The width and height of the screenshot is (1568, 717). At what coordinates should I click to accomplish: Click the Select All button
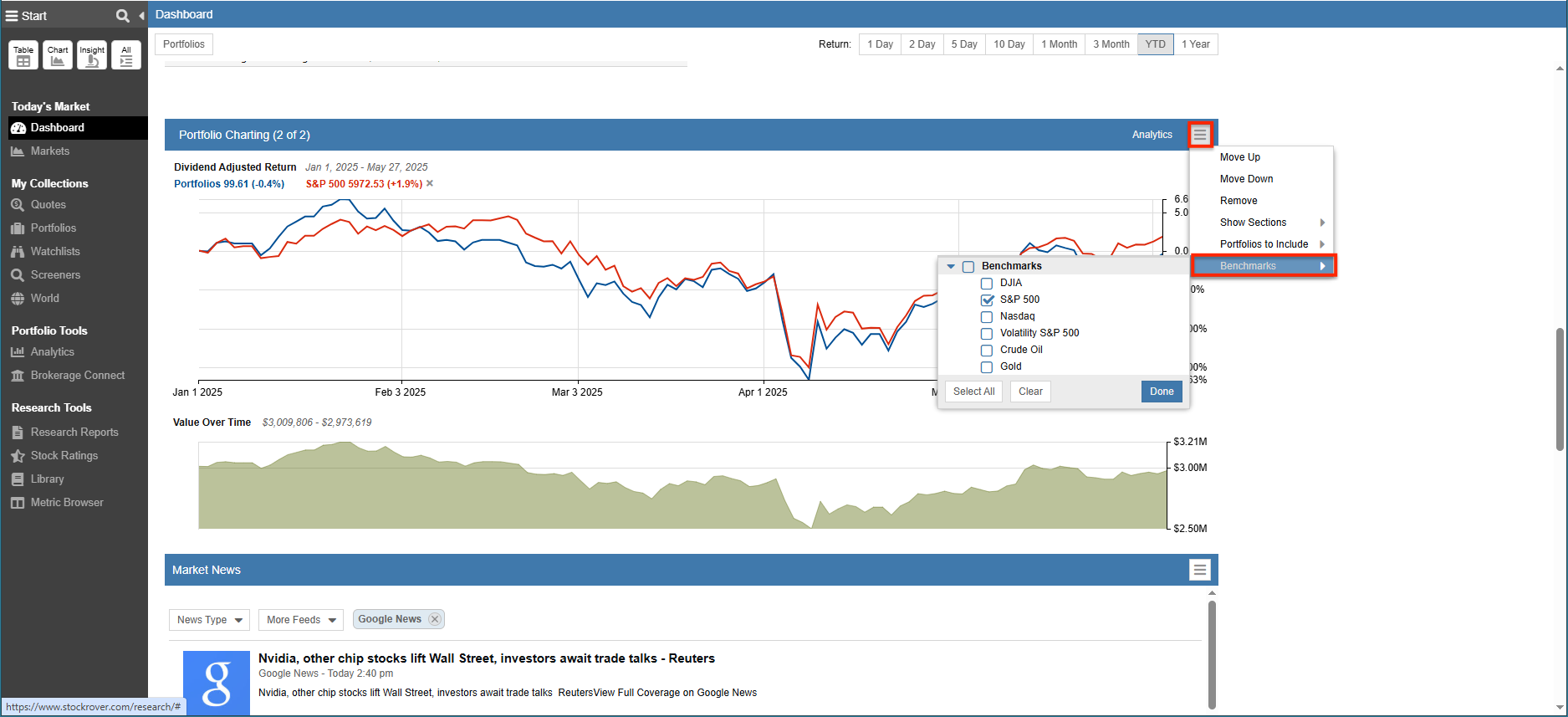[x=973, y=392]
